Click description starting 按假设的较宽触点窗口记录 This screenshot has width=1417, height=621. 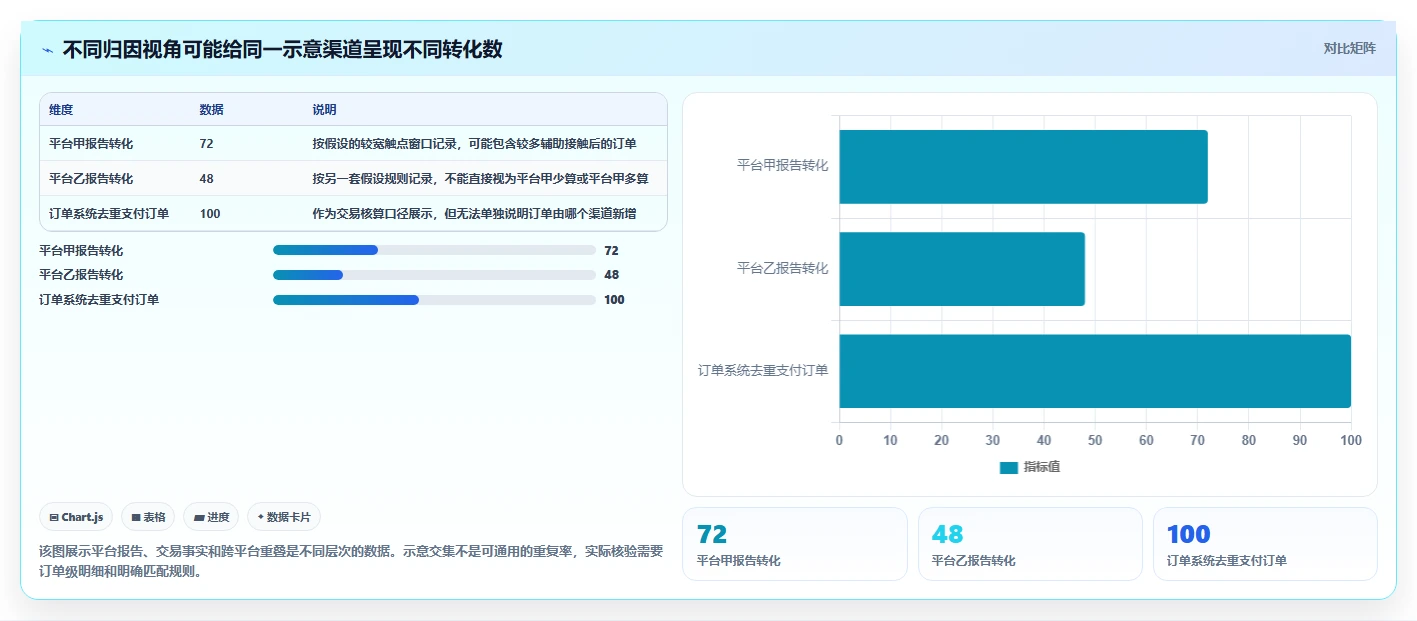(474, 144)
